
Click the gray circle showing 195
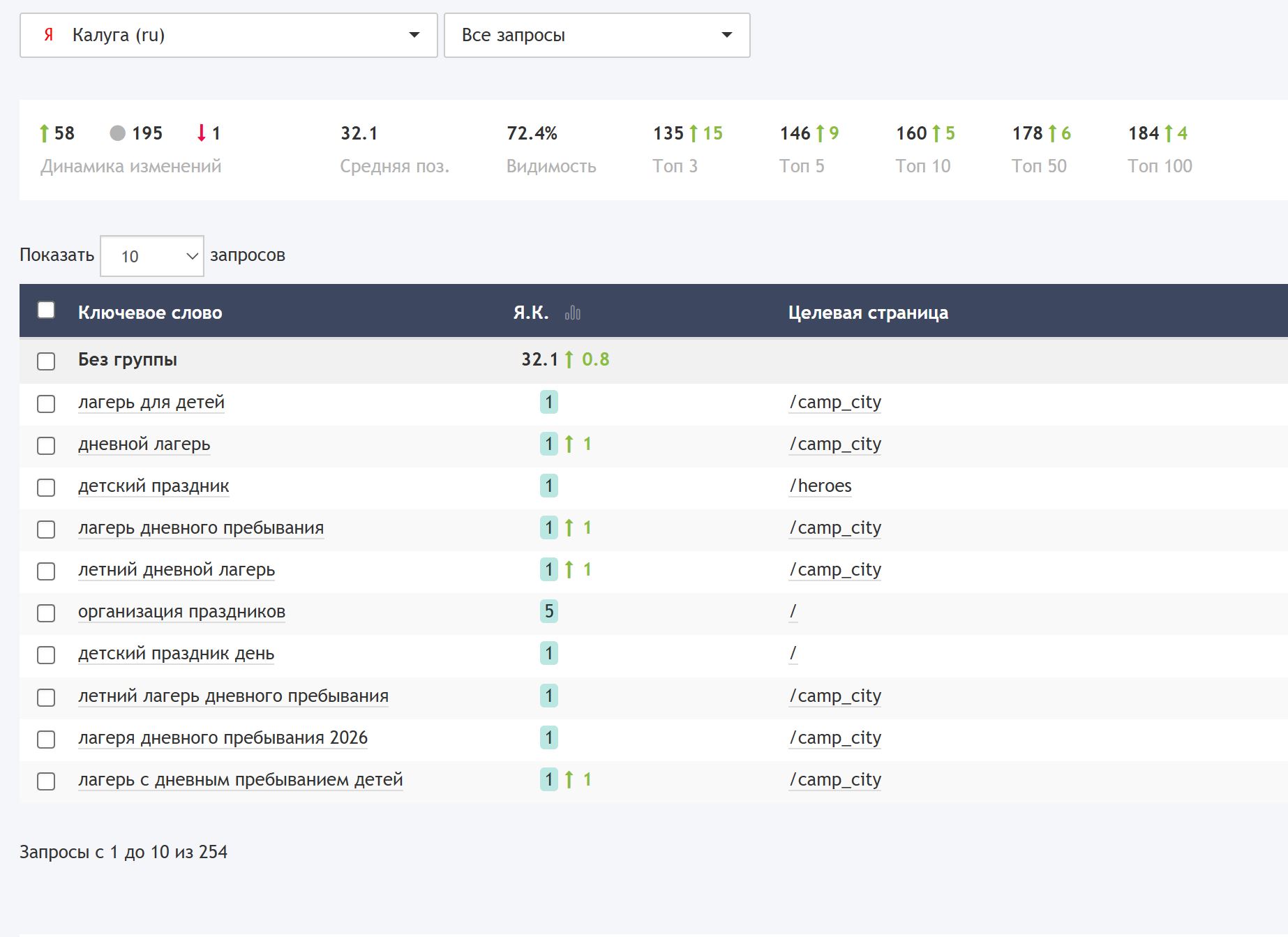[118, 133]
